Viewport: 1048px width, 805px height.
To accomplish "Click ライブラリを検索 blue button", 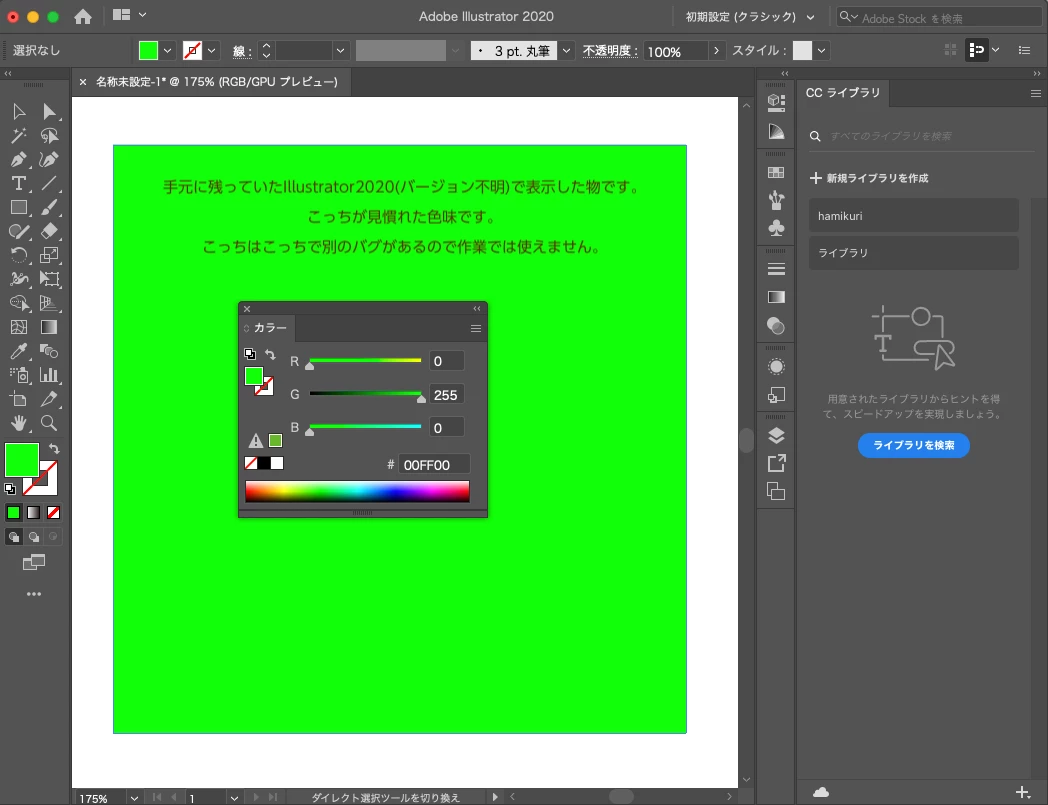I will pos(914,445).
